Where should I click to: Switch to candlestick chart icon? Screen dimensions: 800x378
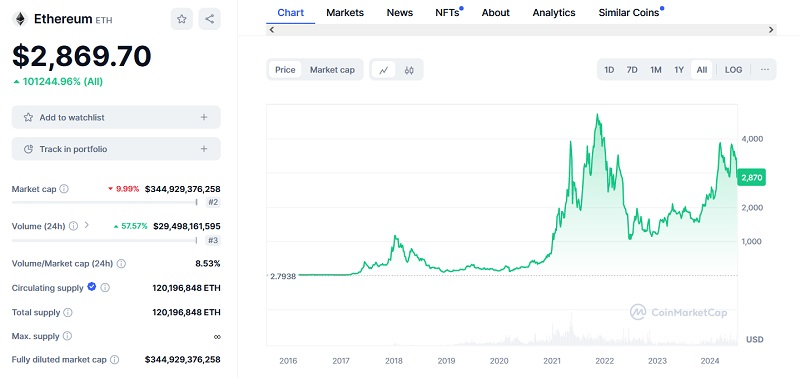(409, 70)
